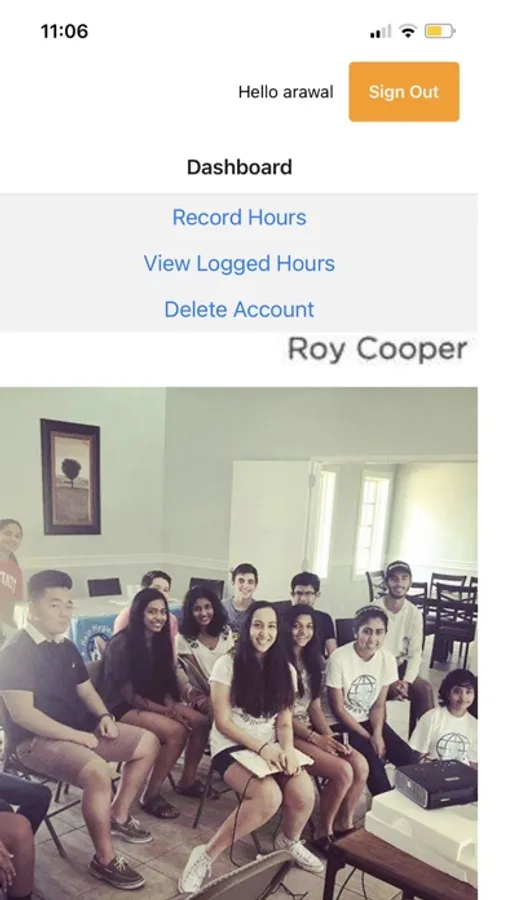The image size is (507, 900).
Task: Tap the Hello arawal greeting text
Action: pos(285,92)
